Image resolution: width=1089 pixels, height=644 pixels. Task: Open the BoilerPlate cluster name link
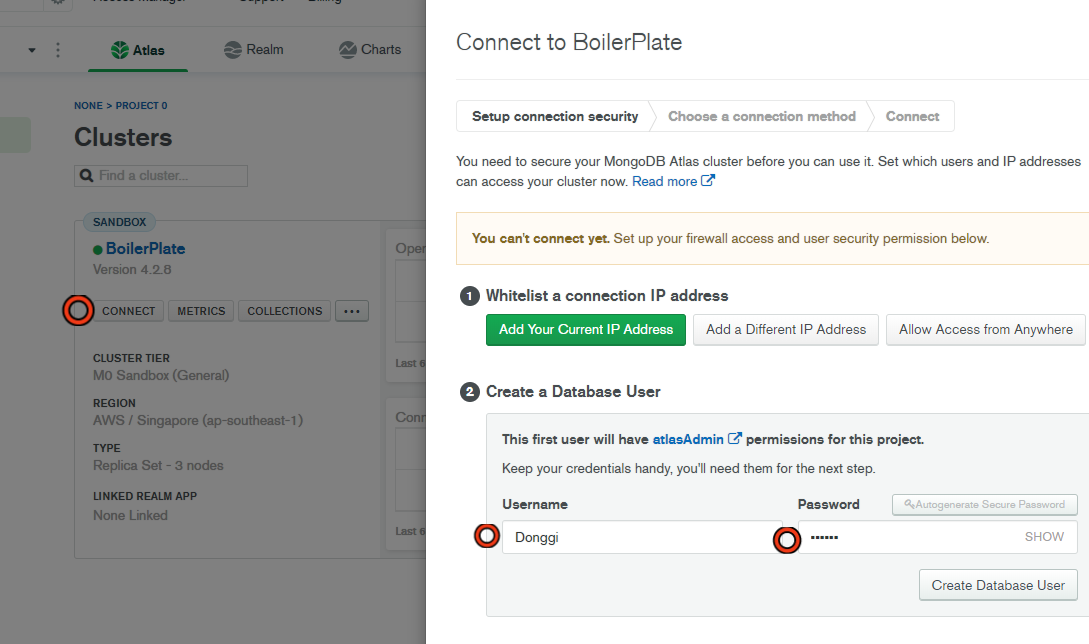pyautogui.click(x=145, y=249)
